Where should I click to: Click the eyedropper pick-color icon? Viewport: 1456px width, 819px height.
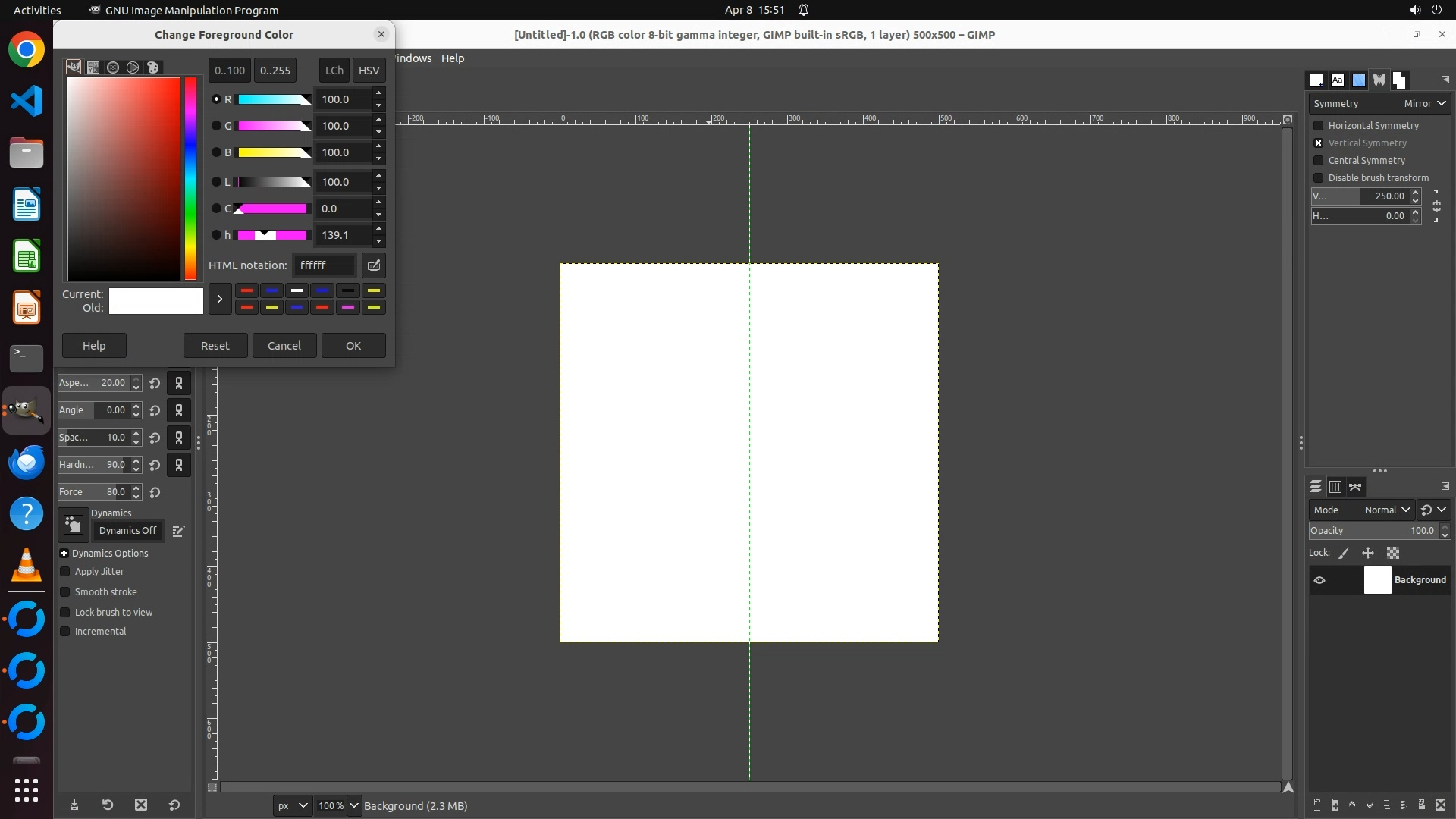click(373, 265)
